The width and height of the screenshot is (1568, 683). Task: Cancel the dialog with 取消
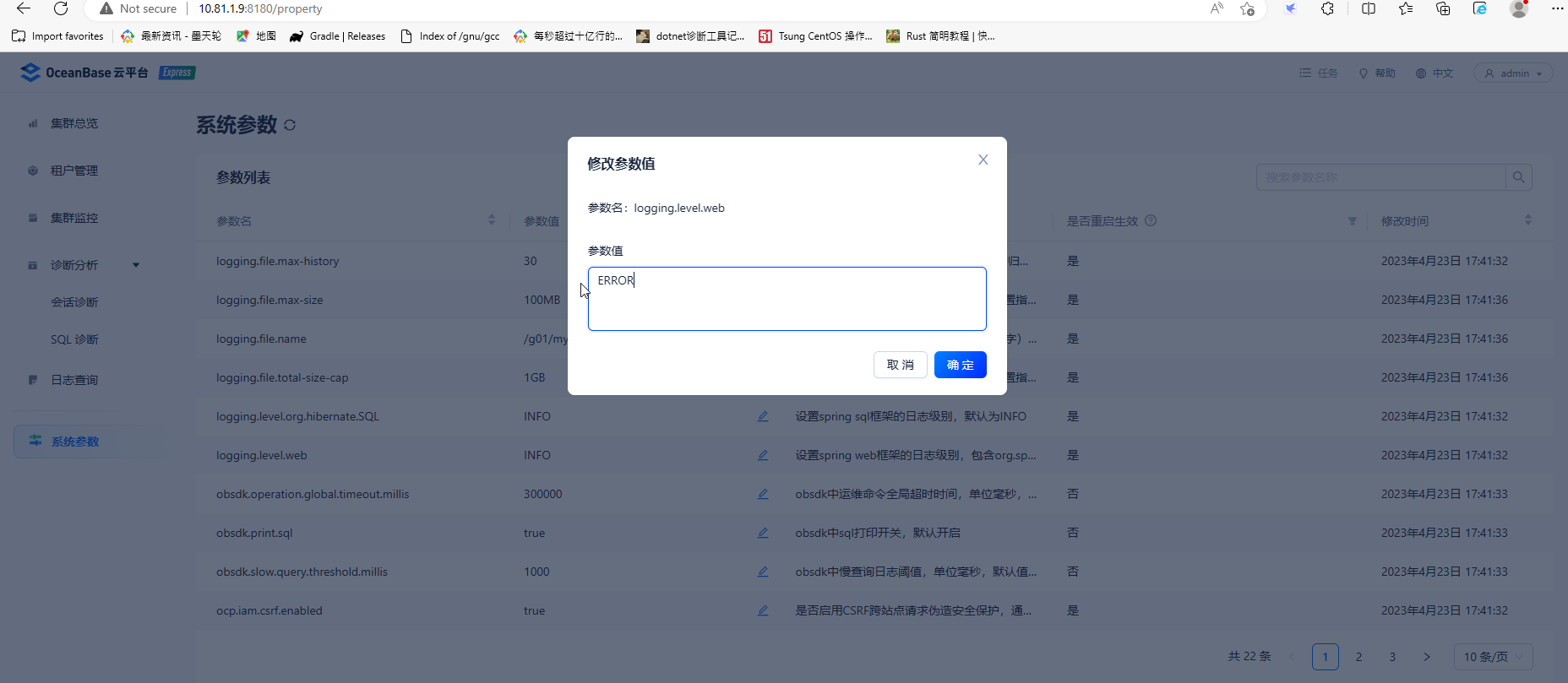coord(900,365)
